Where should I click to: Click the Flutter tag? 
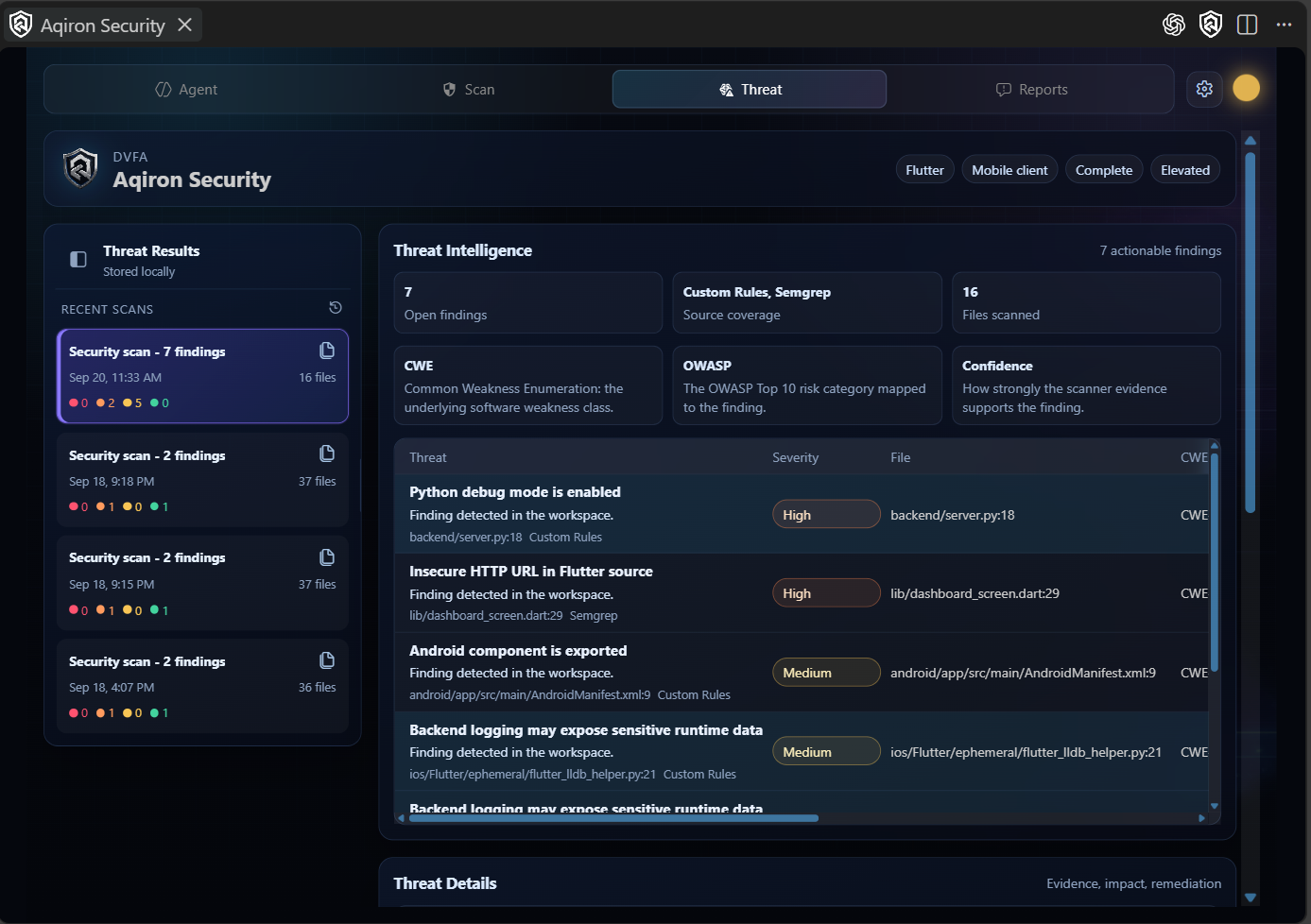pos(924,170)
